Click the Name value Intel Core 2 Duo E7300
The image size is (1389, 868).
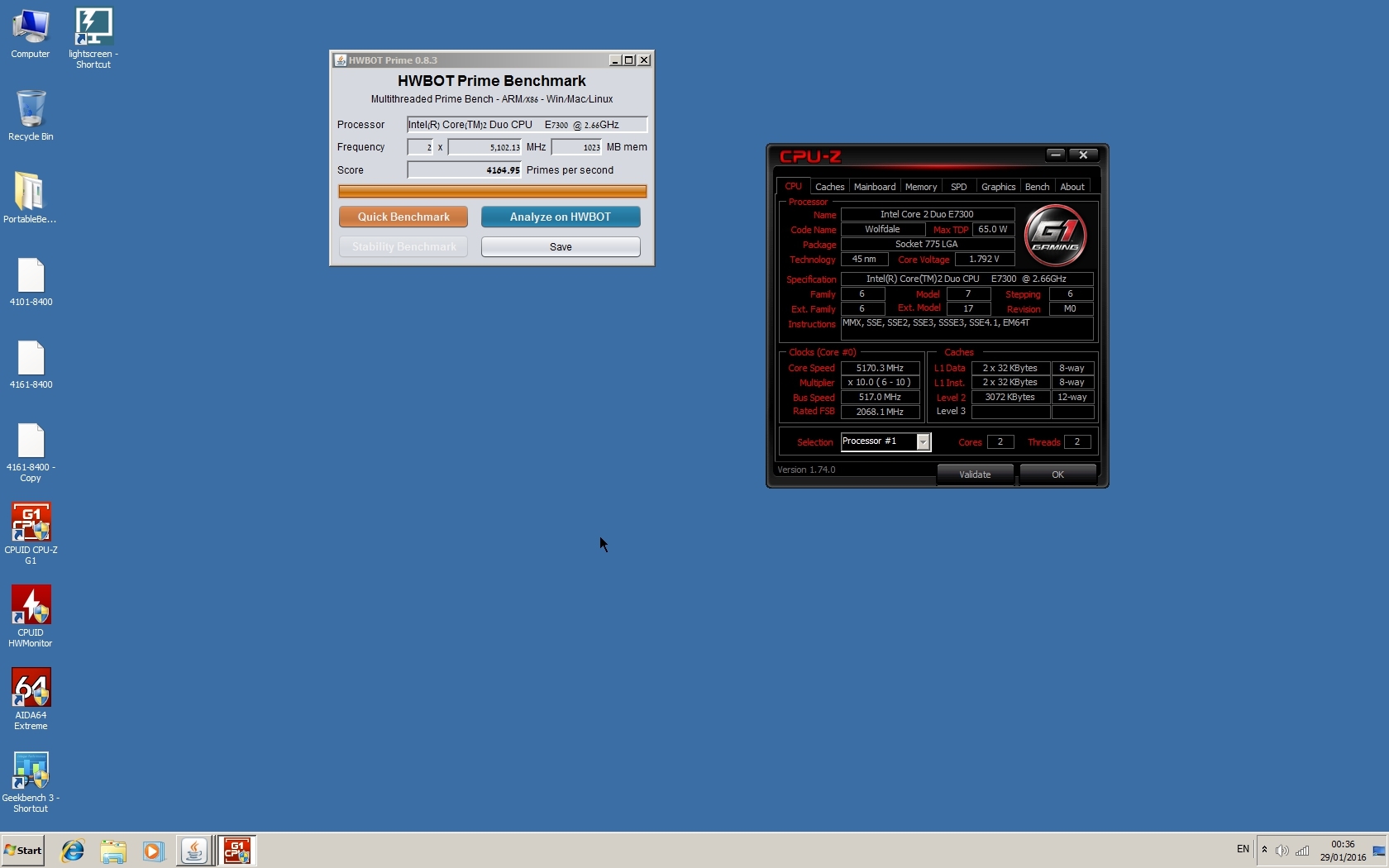(928, 215)
